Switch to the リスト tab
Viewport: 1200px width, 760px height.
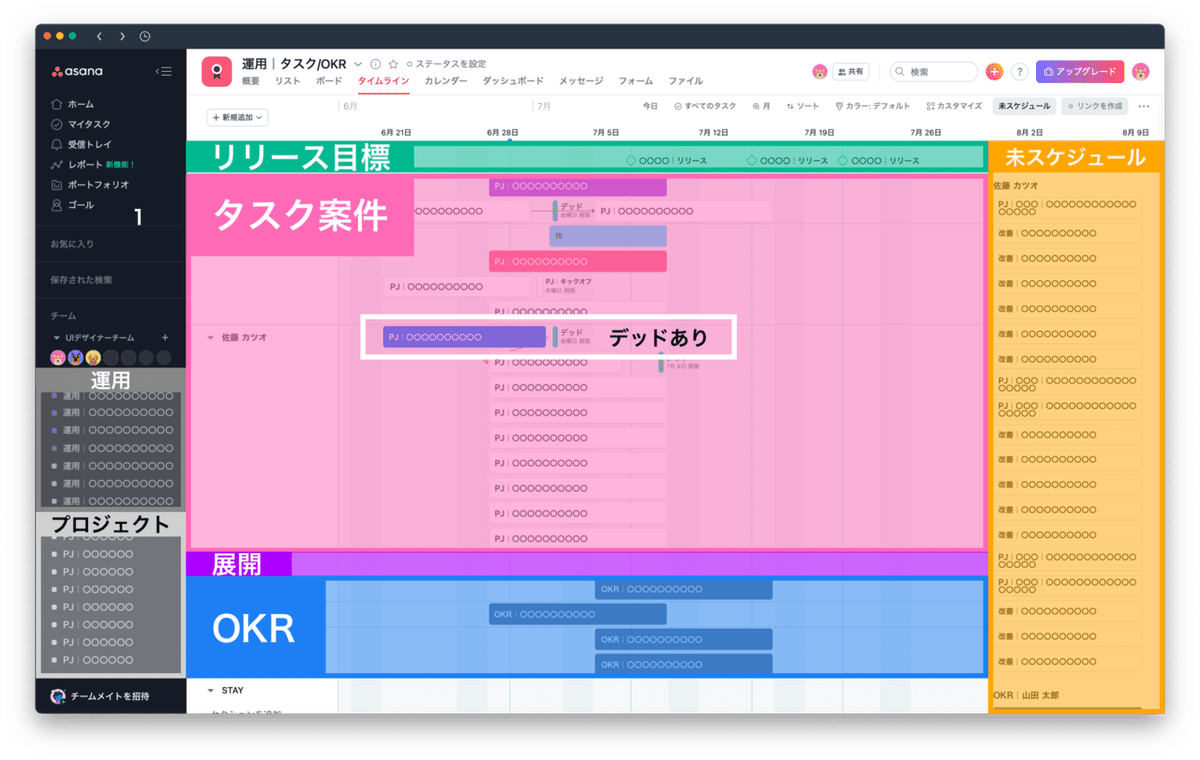[288, 81]
